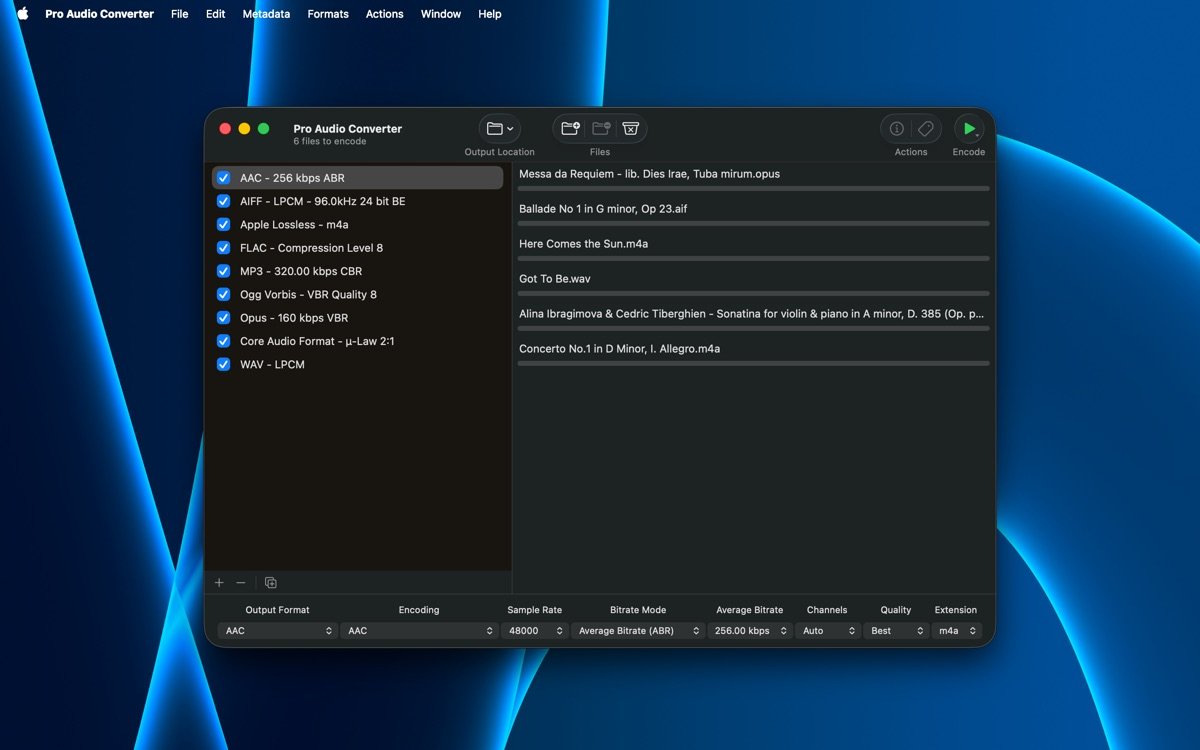Select FLAC - Compression Level 8 preset row
The height and width of the screenshot is (750, 1200).
(357, 248)
